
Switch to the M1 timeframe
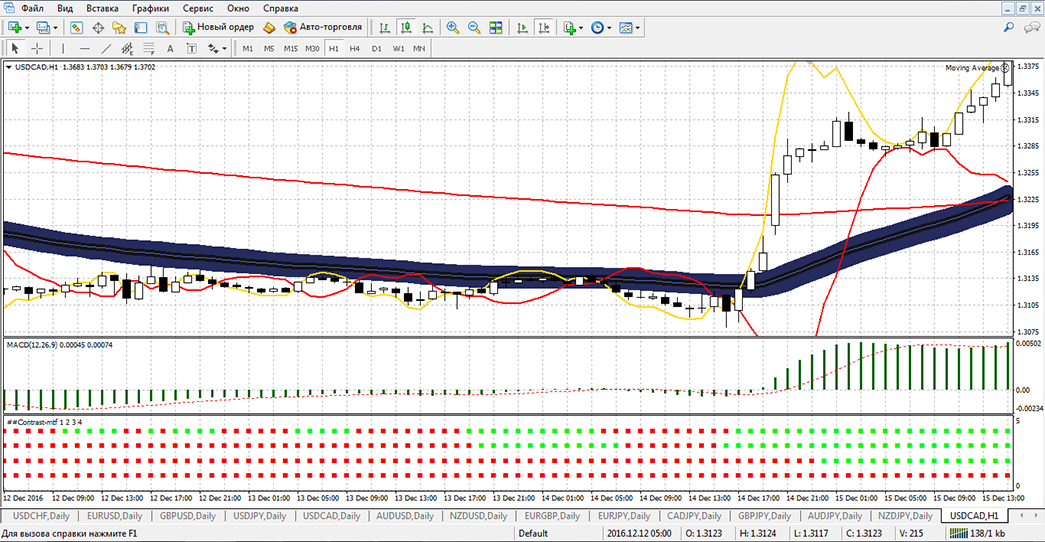coord(248,48)
